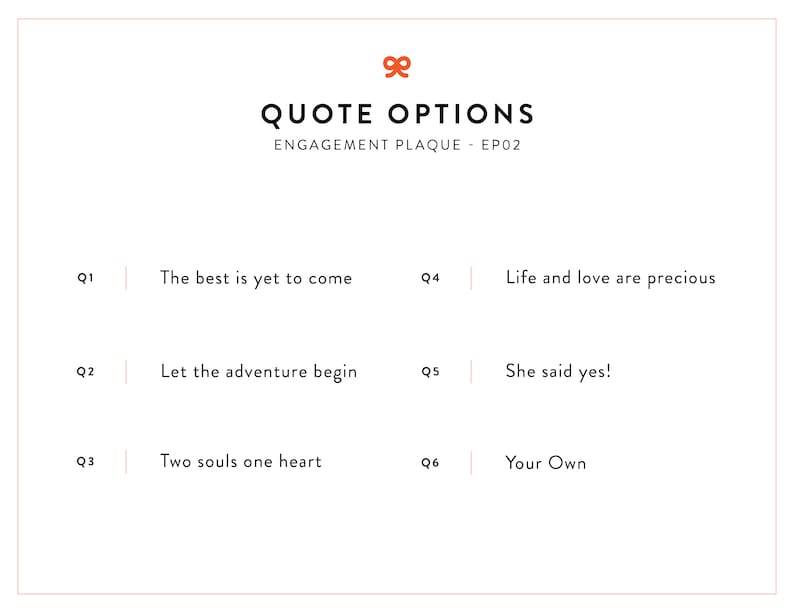Choose quote "The best is yet to come"
794x613 pixels.
[x=256, y=278]
